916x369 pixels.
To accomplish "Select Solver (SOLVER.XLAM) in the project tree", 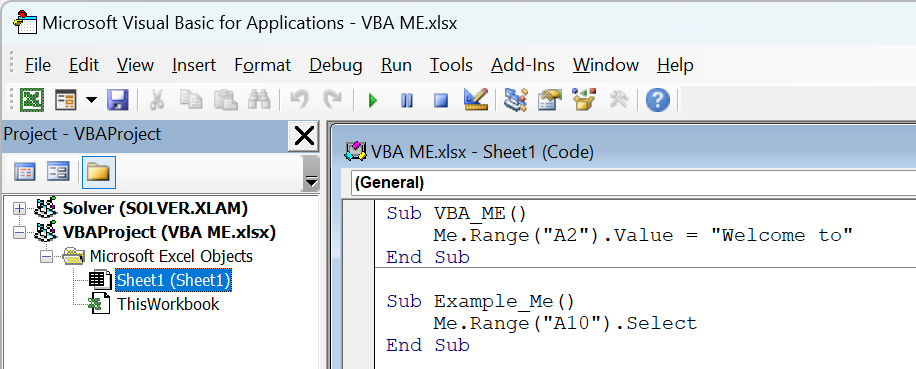I will click(155, 208).
